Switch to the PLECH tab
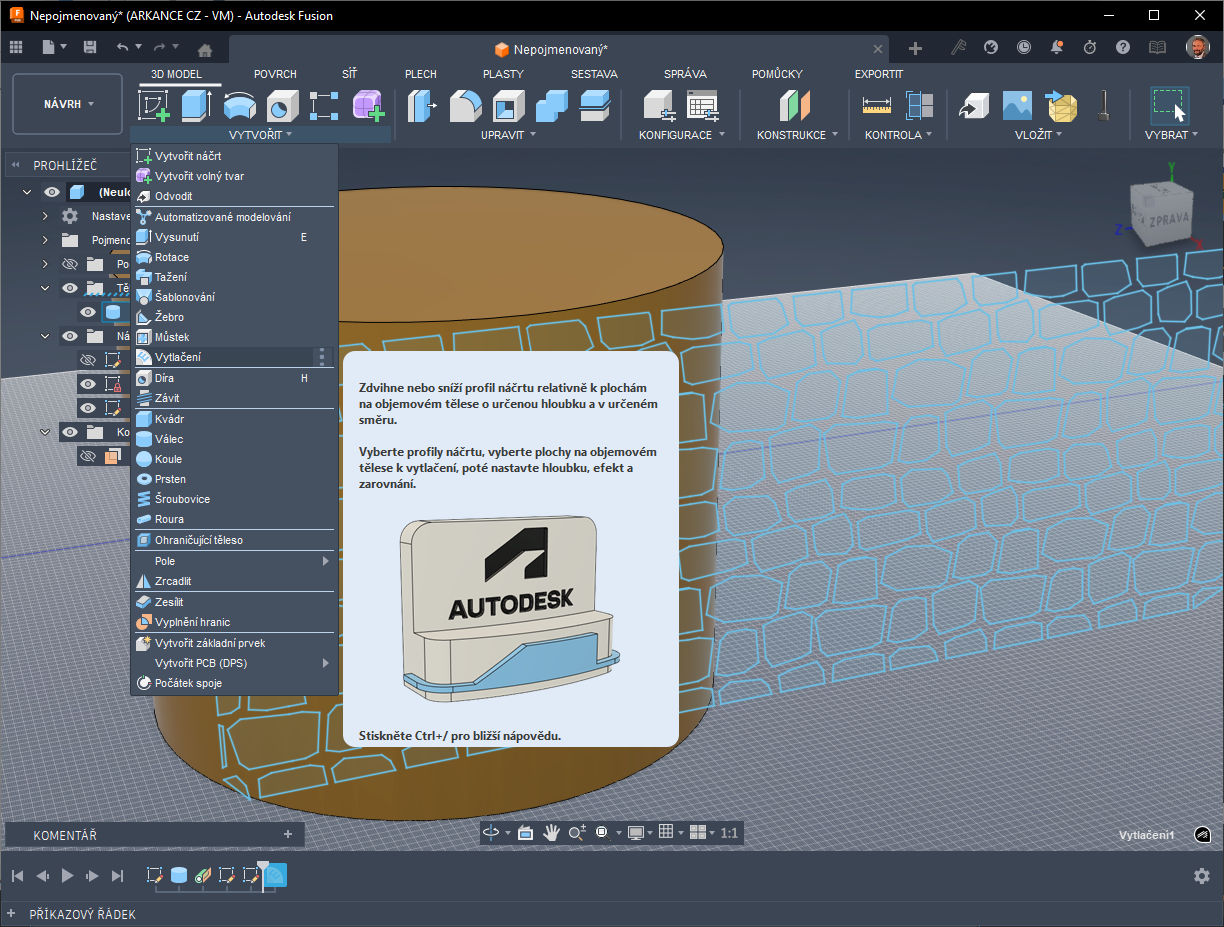The image size is (1224, 927). point(420,74)
